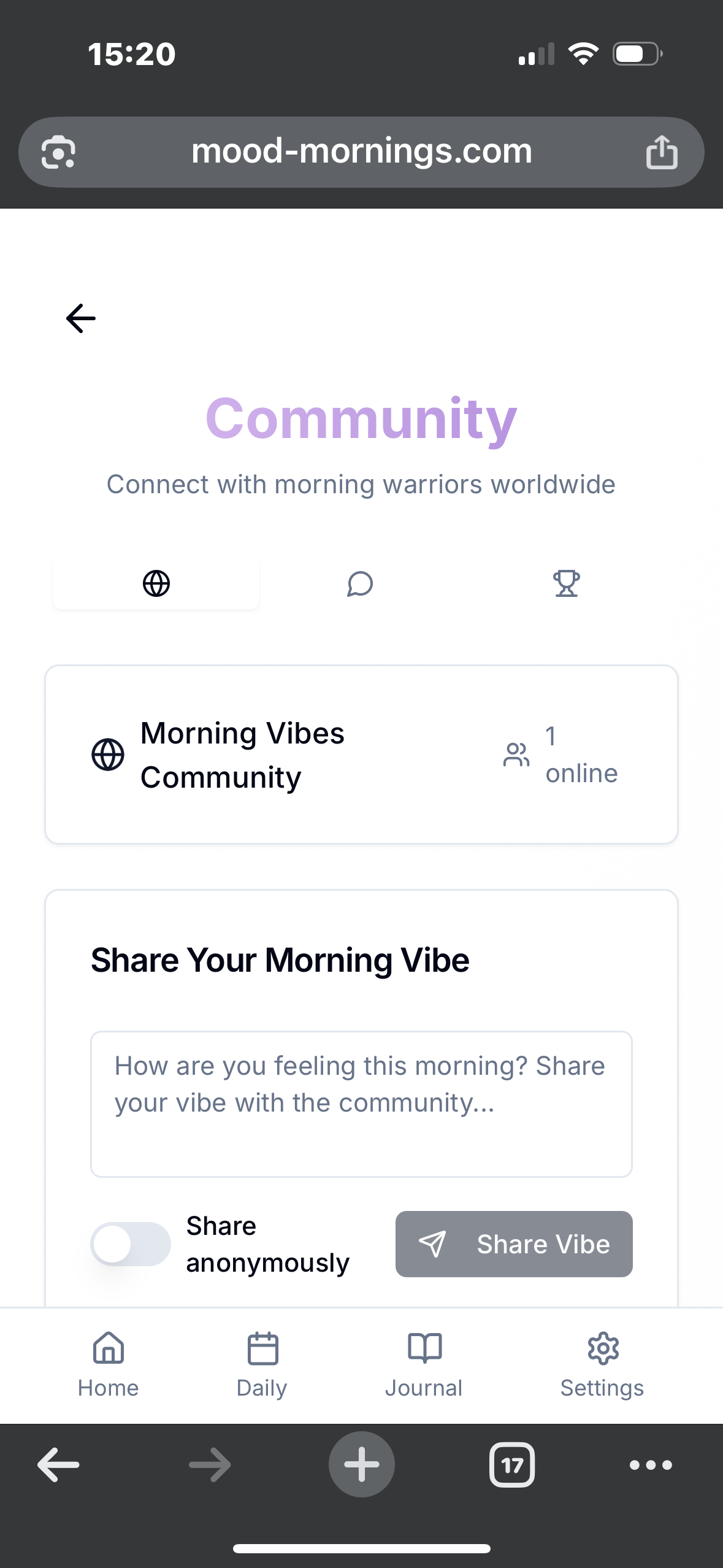Open the Daily calendar tab
The image size is (723, 1568).
click(x=262, y=1364)
